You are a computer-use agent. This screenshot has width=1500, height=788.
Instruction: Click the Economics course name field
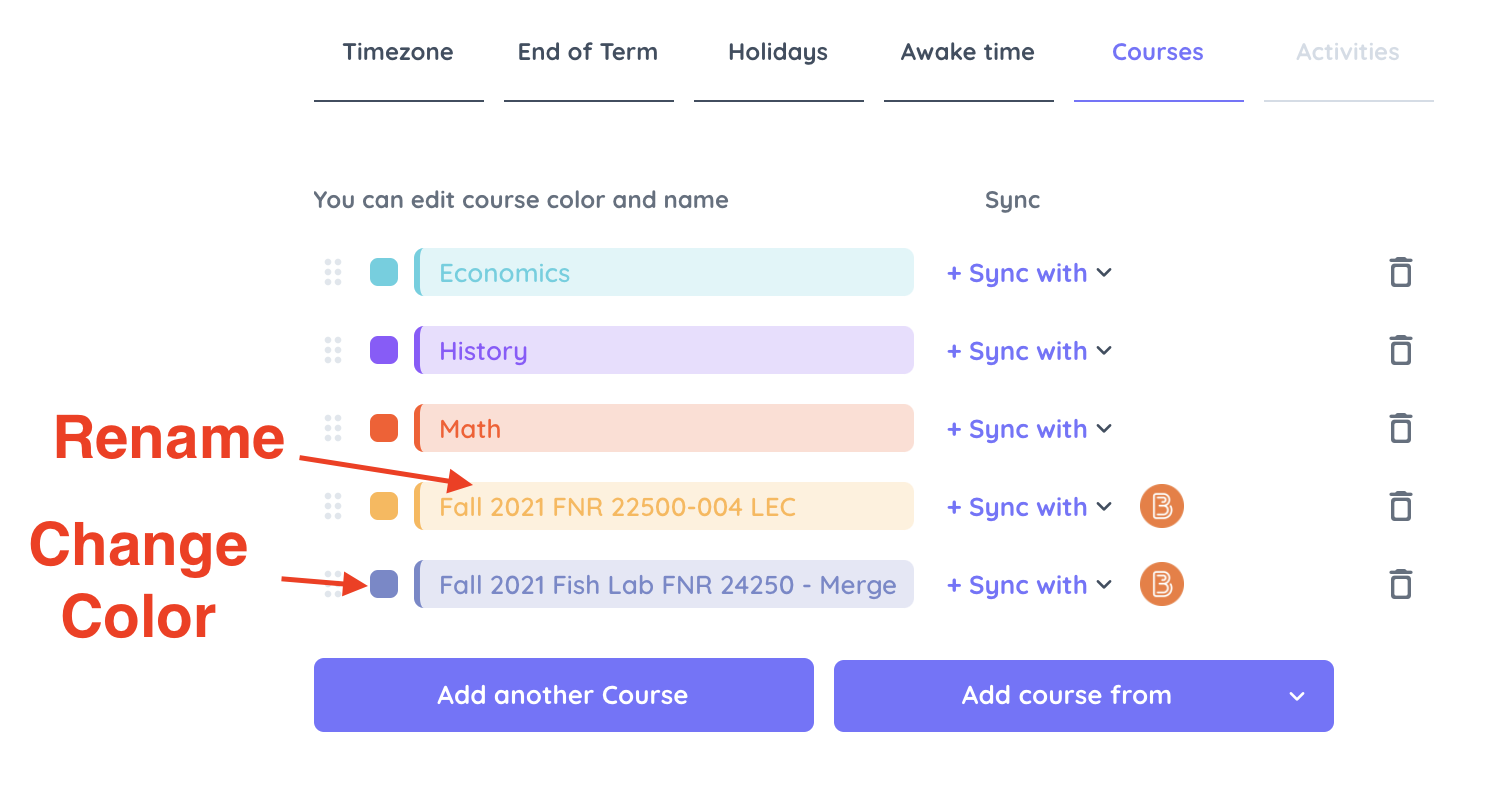point(664,272)
